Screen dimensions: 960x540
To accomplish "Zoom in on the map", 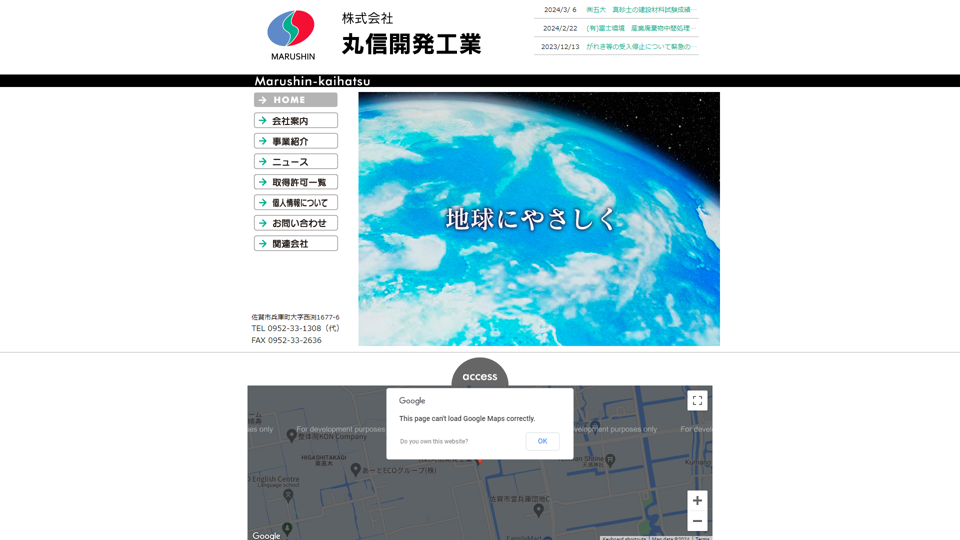I will (697, 501).
